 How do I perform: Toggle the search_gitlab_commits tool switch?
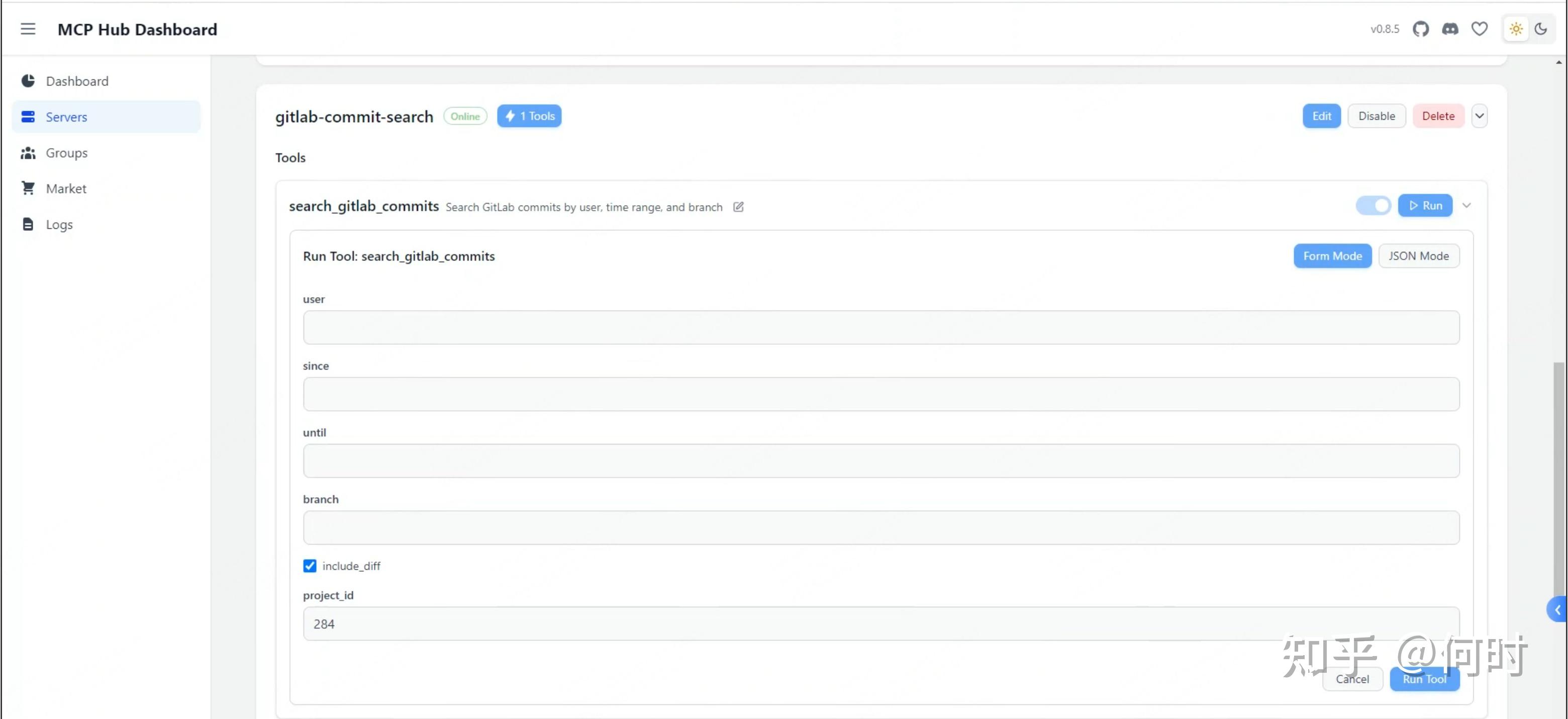(x=1373, y=205)
